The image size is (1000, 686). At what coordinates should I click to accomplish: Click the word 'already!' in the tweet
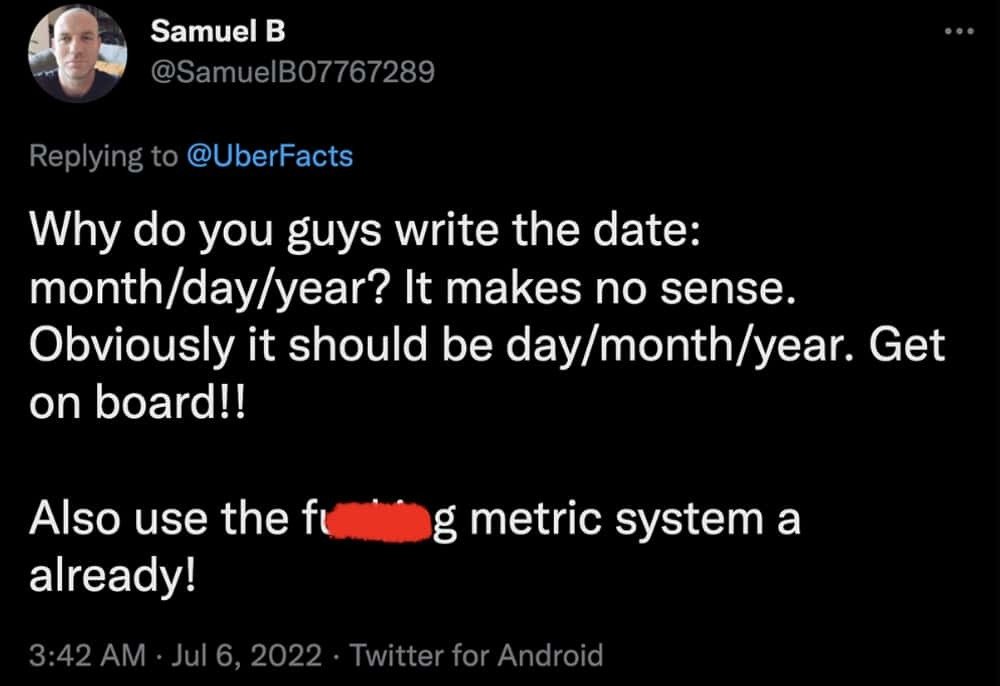(x=112, y=577)
